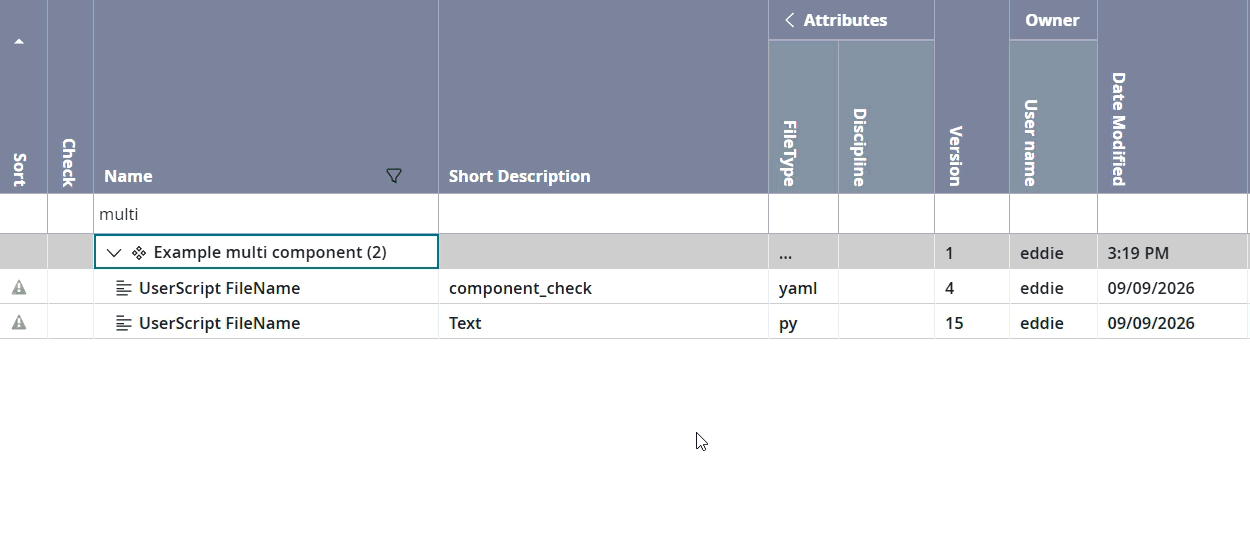This screenshot has height=542, width=1250.
Task: Click the warning icon on the component_check row
Action: 19,288
